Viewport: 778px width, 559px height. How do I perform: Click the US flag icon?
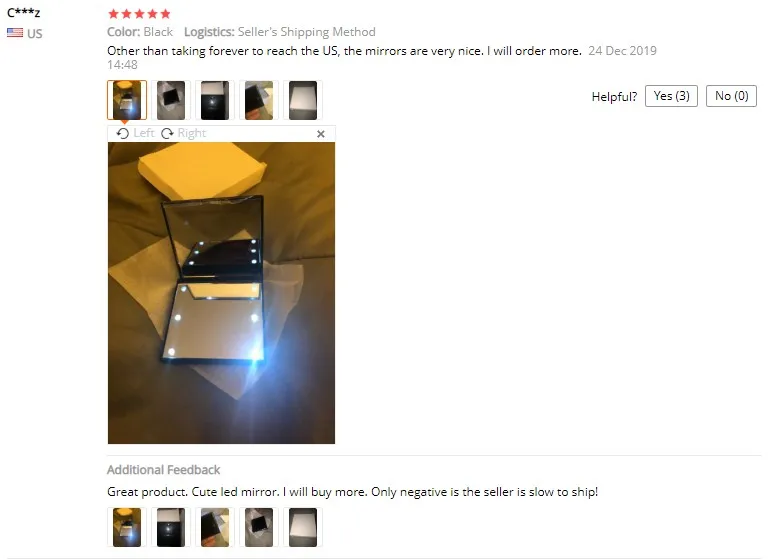click(x=15, y=33)
